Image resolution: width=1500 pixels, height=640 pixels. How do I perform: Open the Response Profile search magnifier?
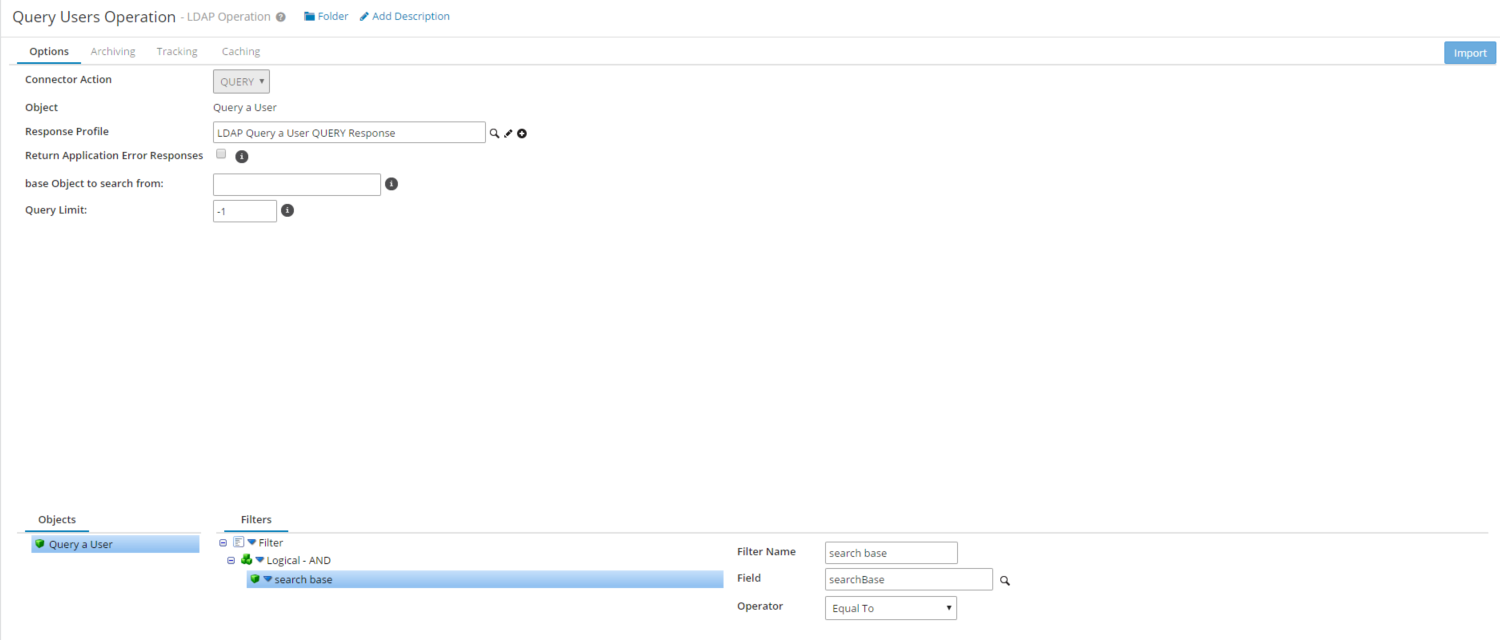click(494, 133)
